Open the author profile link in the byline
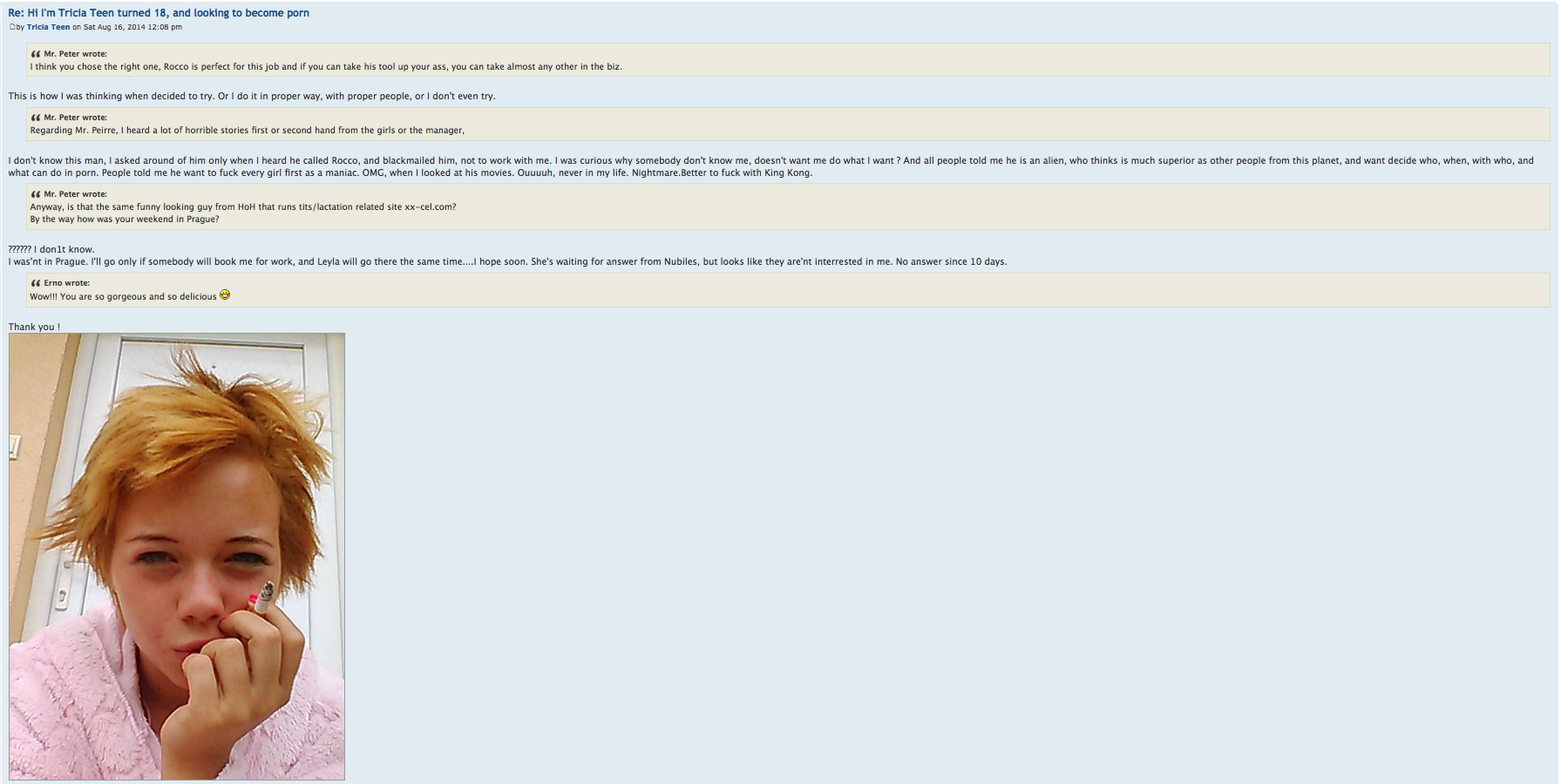 click(48, 27)
